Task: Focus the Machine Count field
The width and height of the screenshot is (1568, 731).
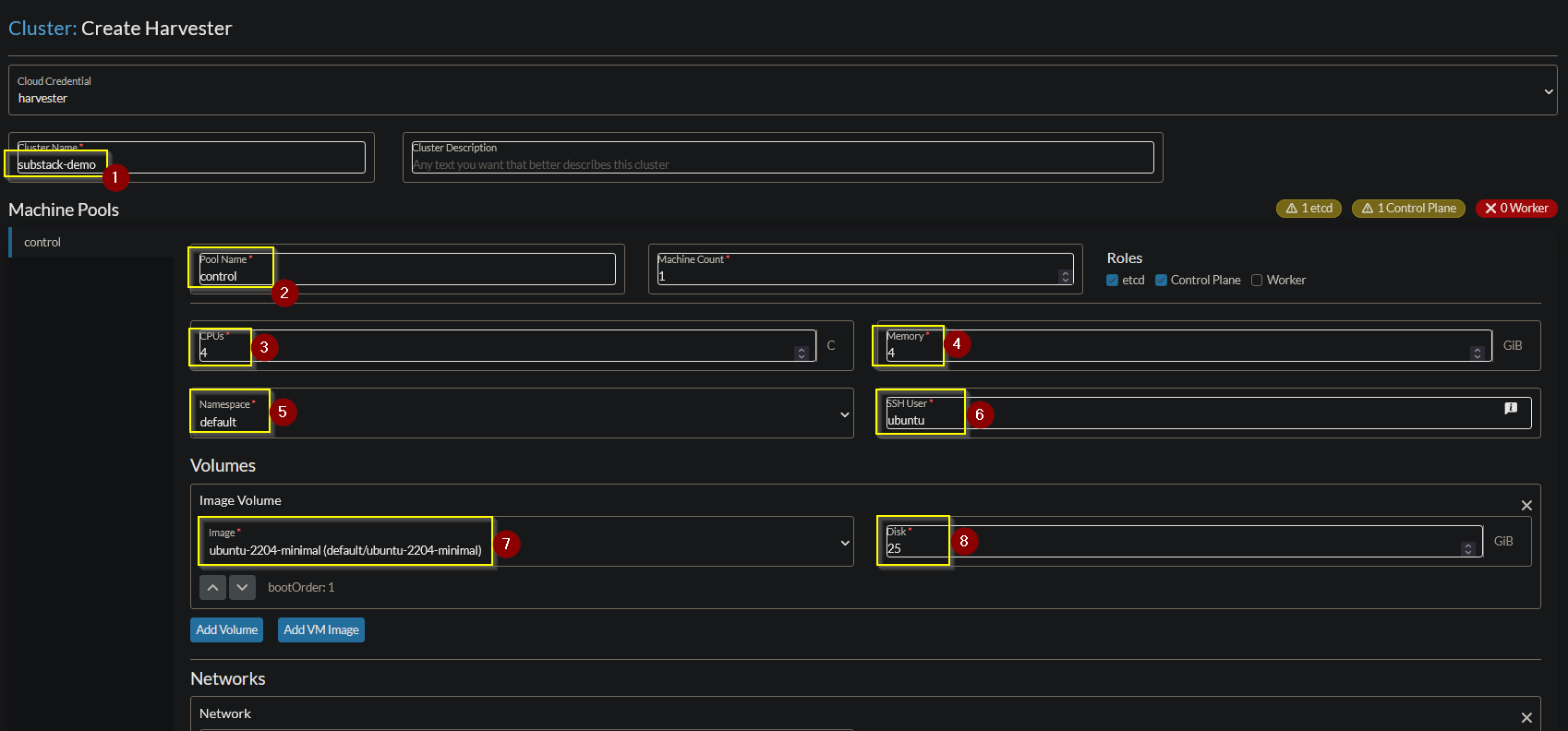Action: tap(865, 269)
